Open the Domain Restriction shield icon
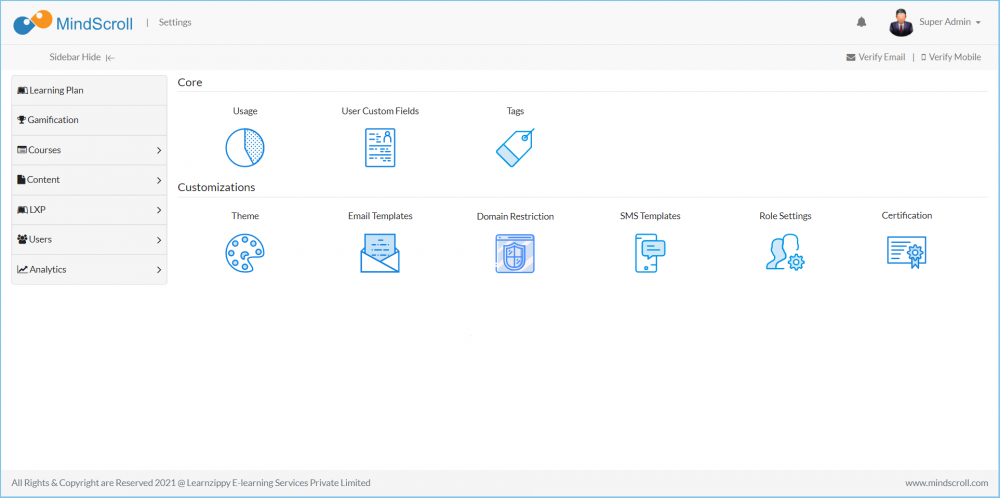1000x498 pixels. click(515, 254)
